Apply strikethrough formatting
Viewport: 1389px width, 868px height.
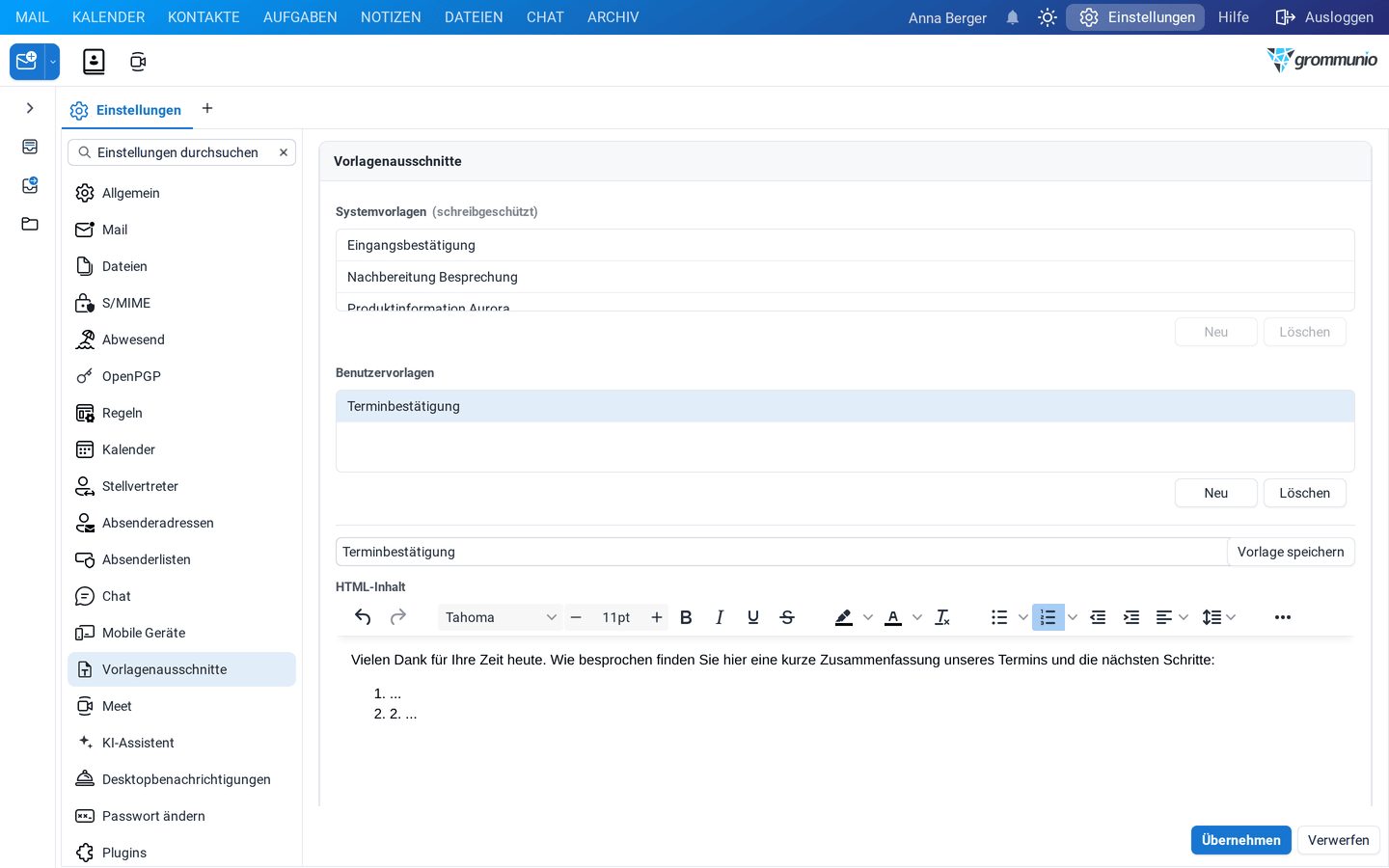click(x=787, y=617)
